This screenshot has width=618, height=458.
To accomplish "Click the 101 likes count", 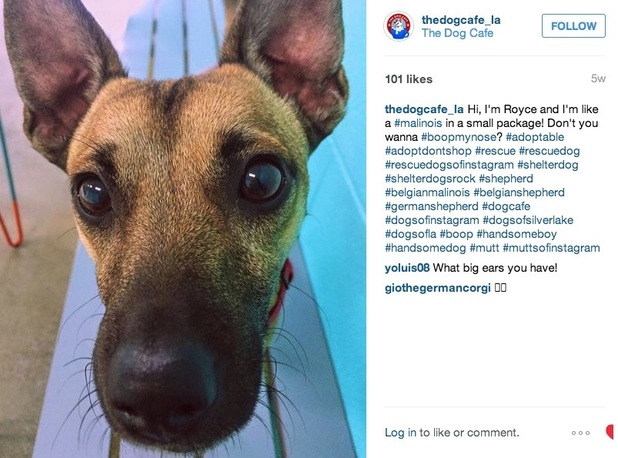I will pyautogui.click(x=409, y=79).
